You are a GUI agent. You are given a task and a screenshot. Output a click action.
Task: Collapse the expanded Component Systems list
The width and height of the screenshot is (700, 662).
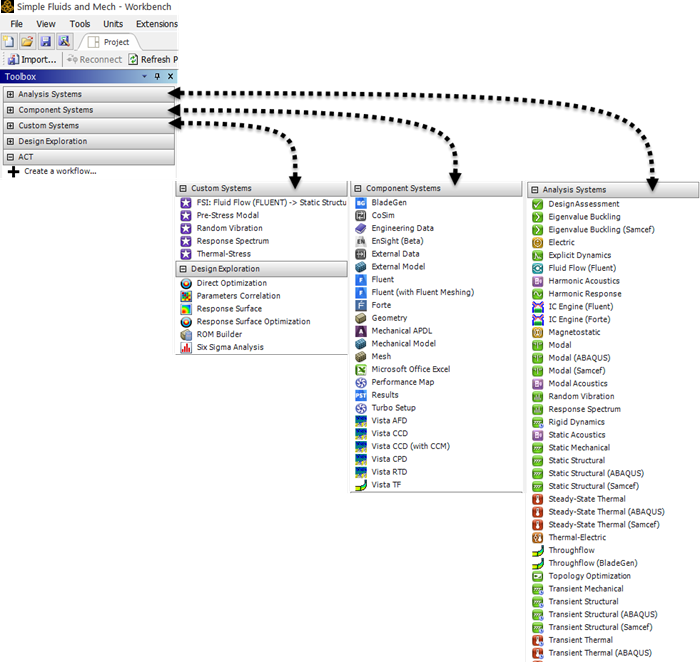tap(358, 188)
